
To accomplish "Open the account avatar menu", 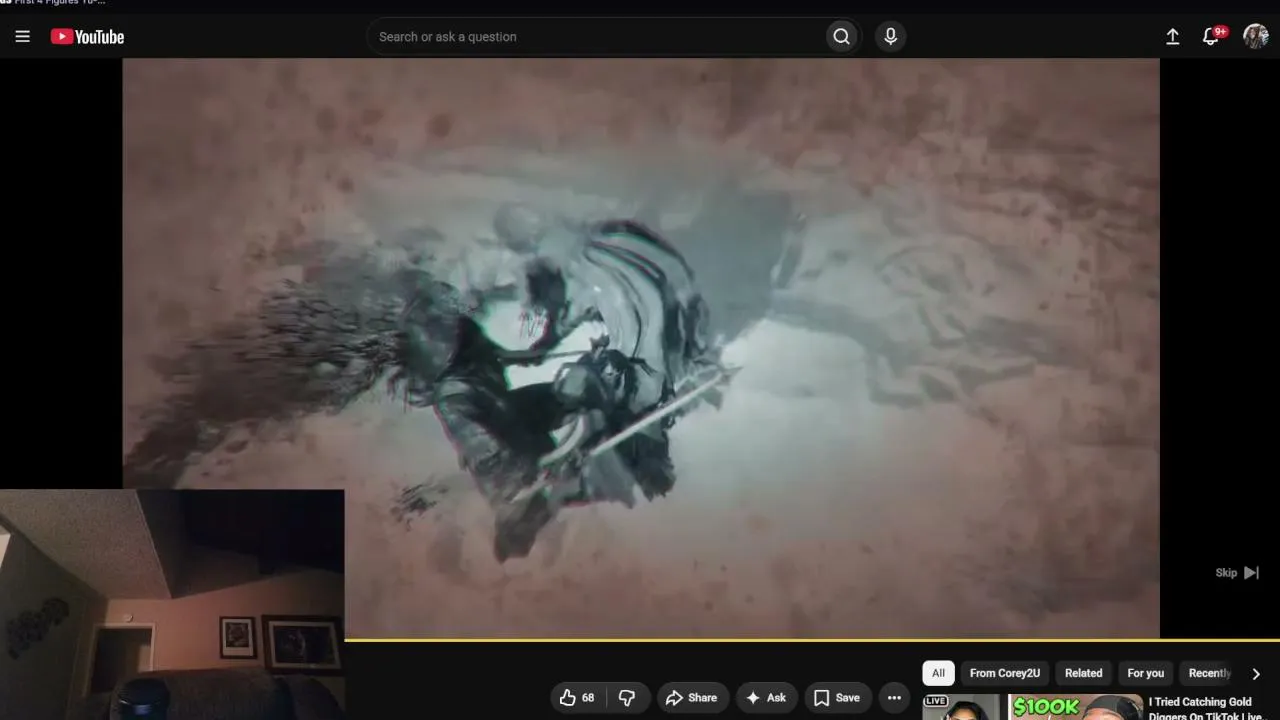I will pos(1256,37).
